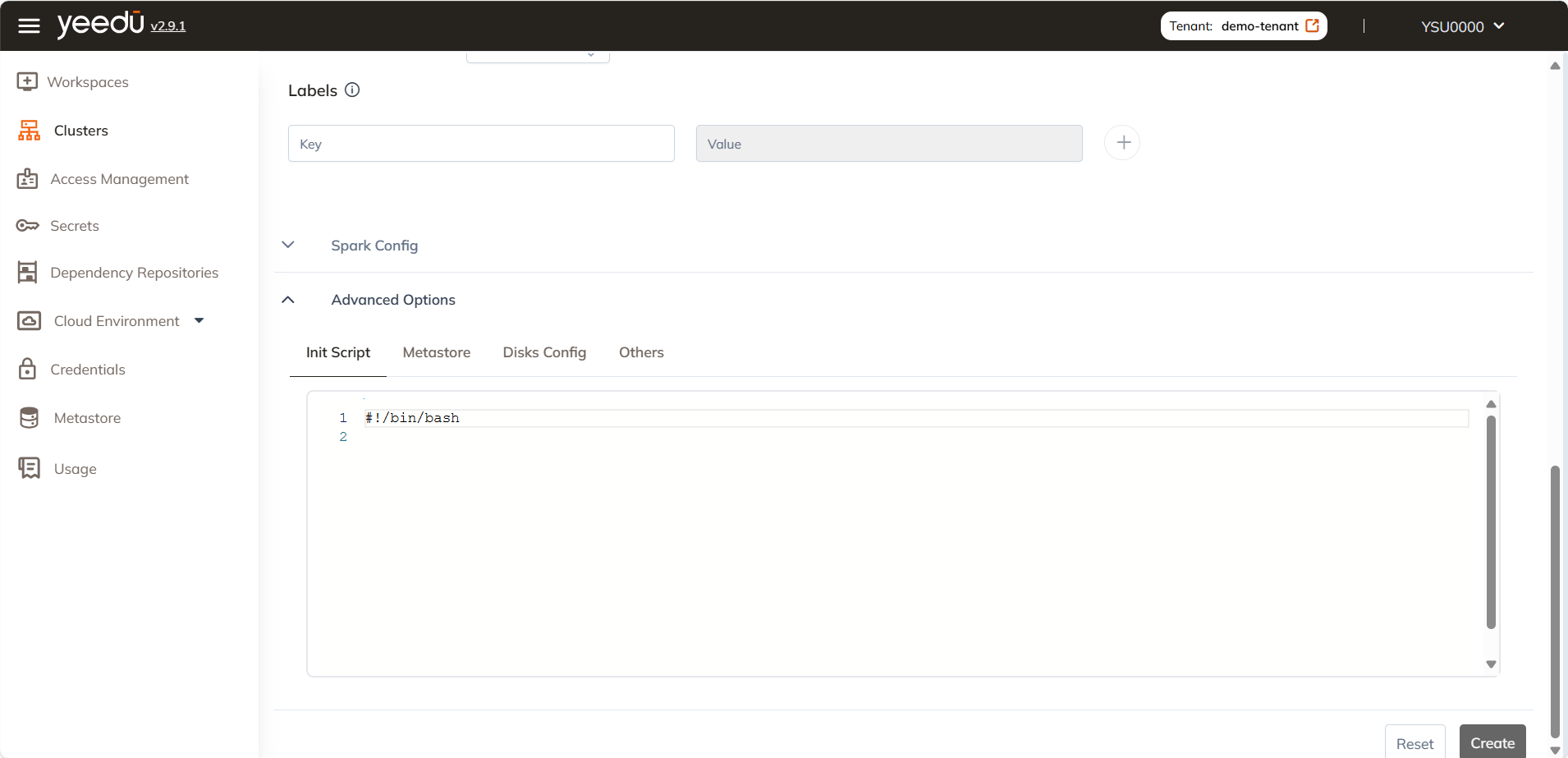The width and height of the screenshot is (1568, 758).
Task: Select the Workspaces icon in sidebar
Action: tap(29, 81)
